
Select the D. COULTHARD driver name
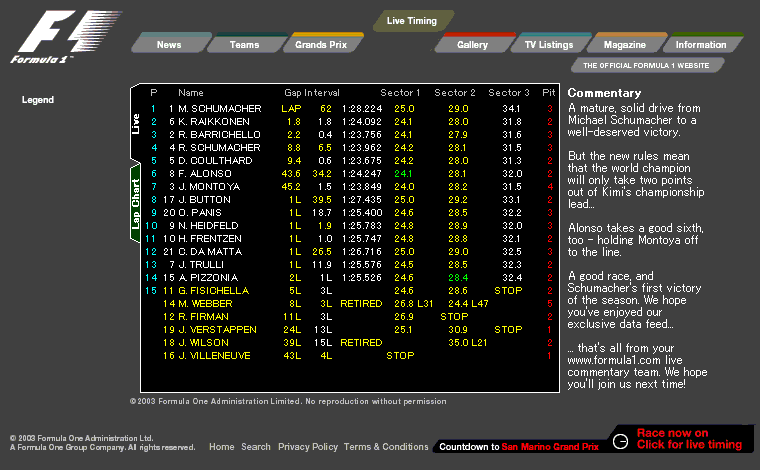pyautogui.click(x=215, y=161)
